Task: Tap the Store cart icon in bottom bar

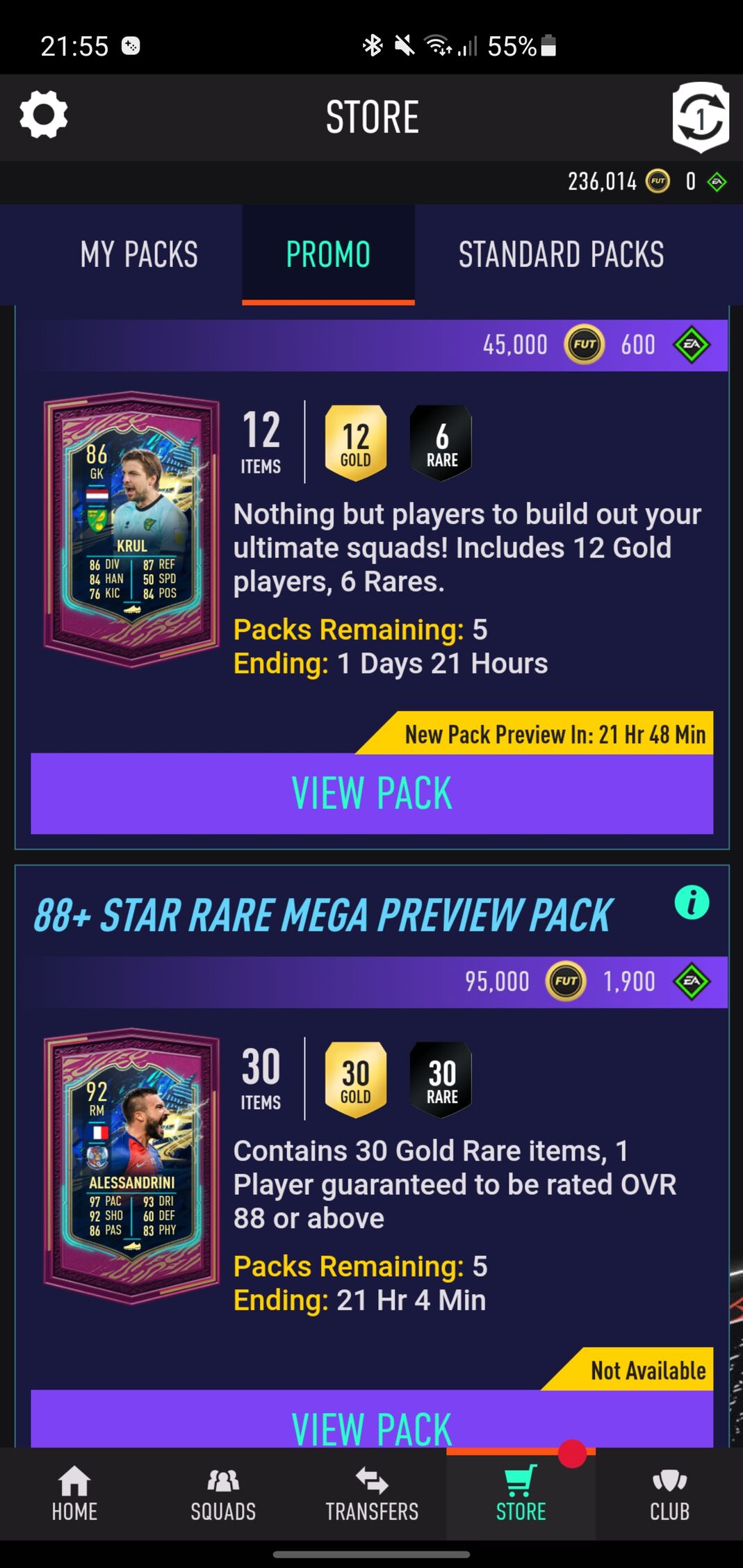Action: tap(521, 1480)
